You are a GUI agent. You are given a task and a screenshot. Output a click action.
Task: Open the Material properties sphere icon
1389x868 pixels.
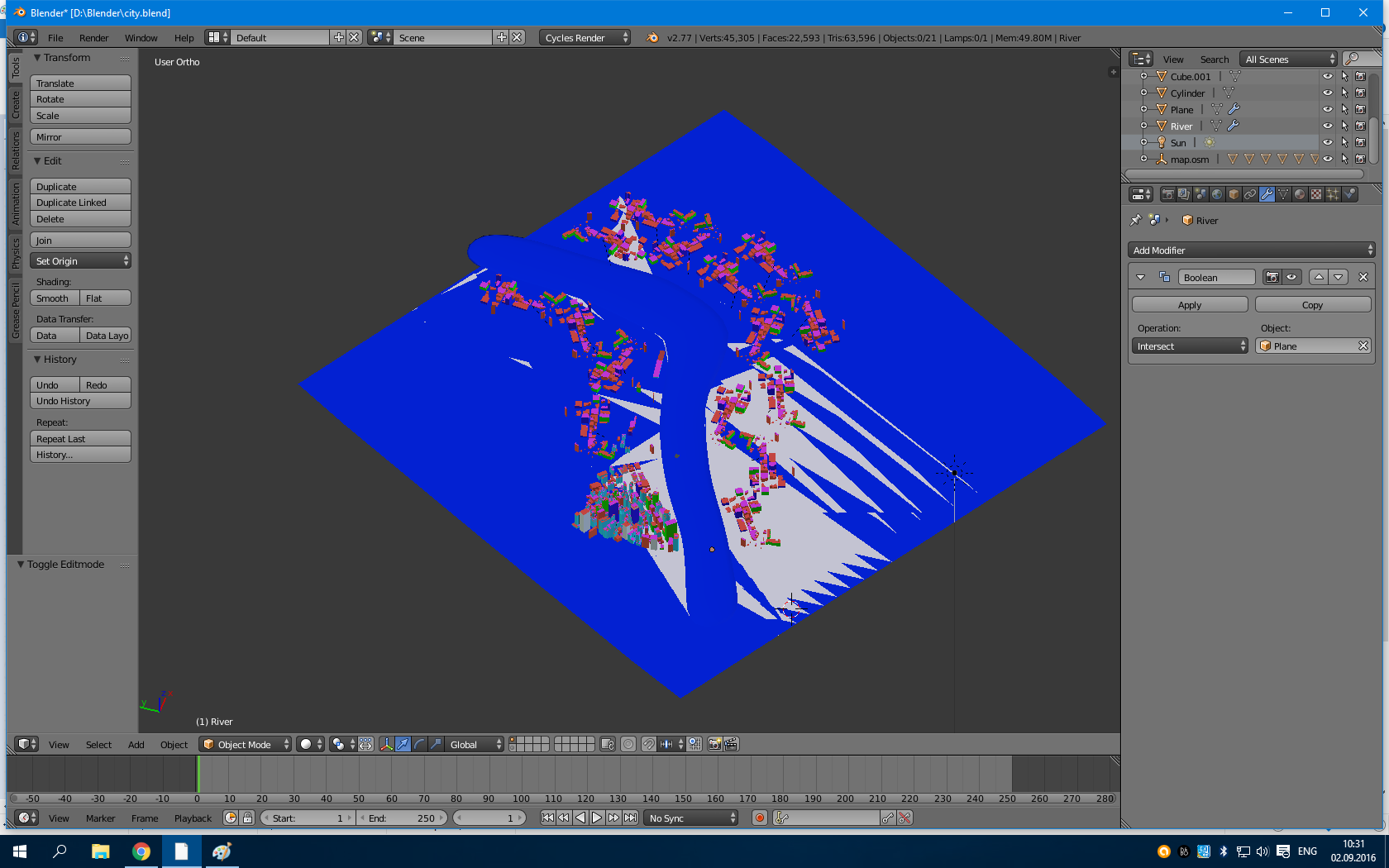click(1300, 194)
